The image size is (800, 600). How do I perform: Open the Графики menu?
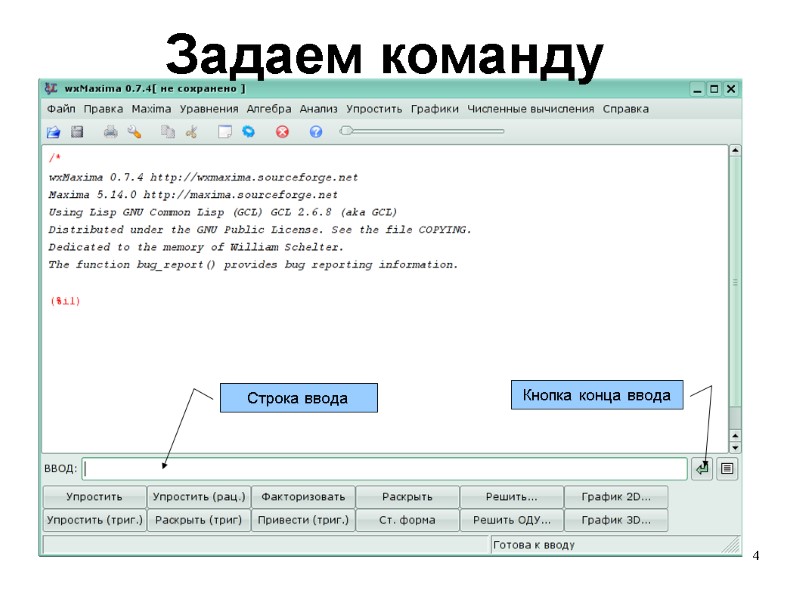click(435, 109)
